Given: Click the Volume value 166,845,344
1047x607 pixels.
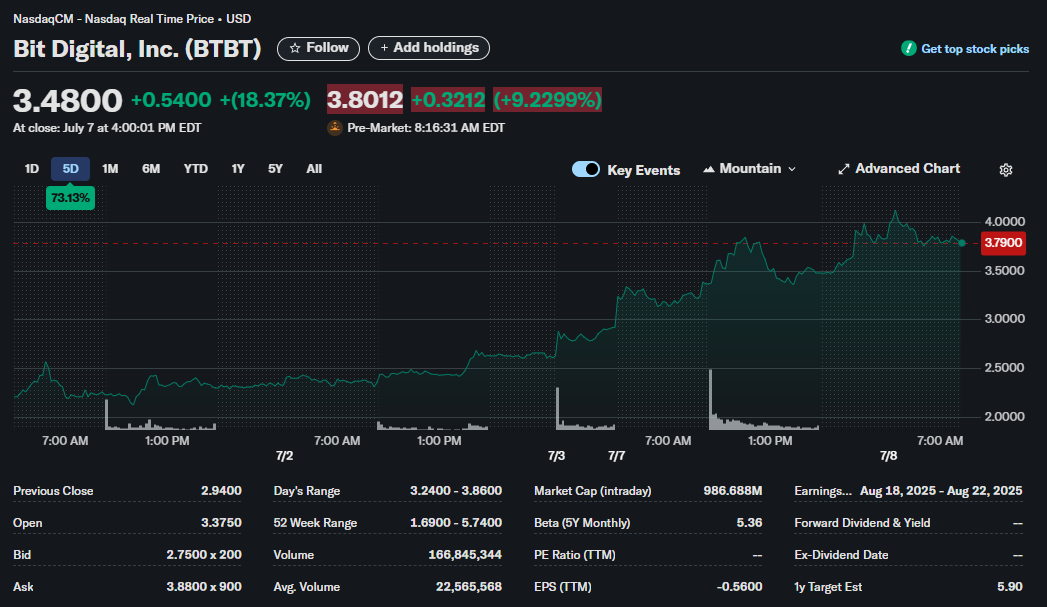Looking at the screenshot, I should [x=465, y=555].
